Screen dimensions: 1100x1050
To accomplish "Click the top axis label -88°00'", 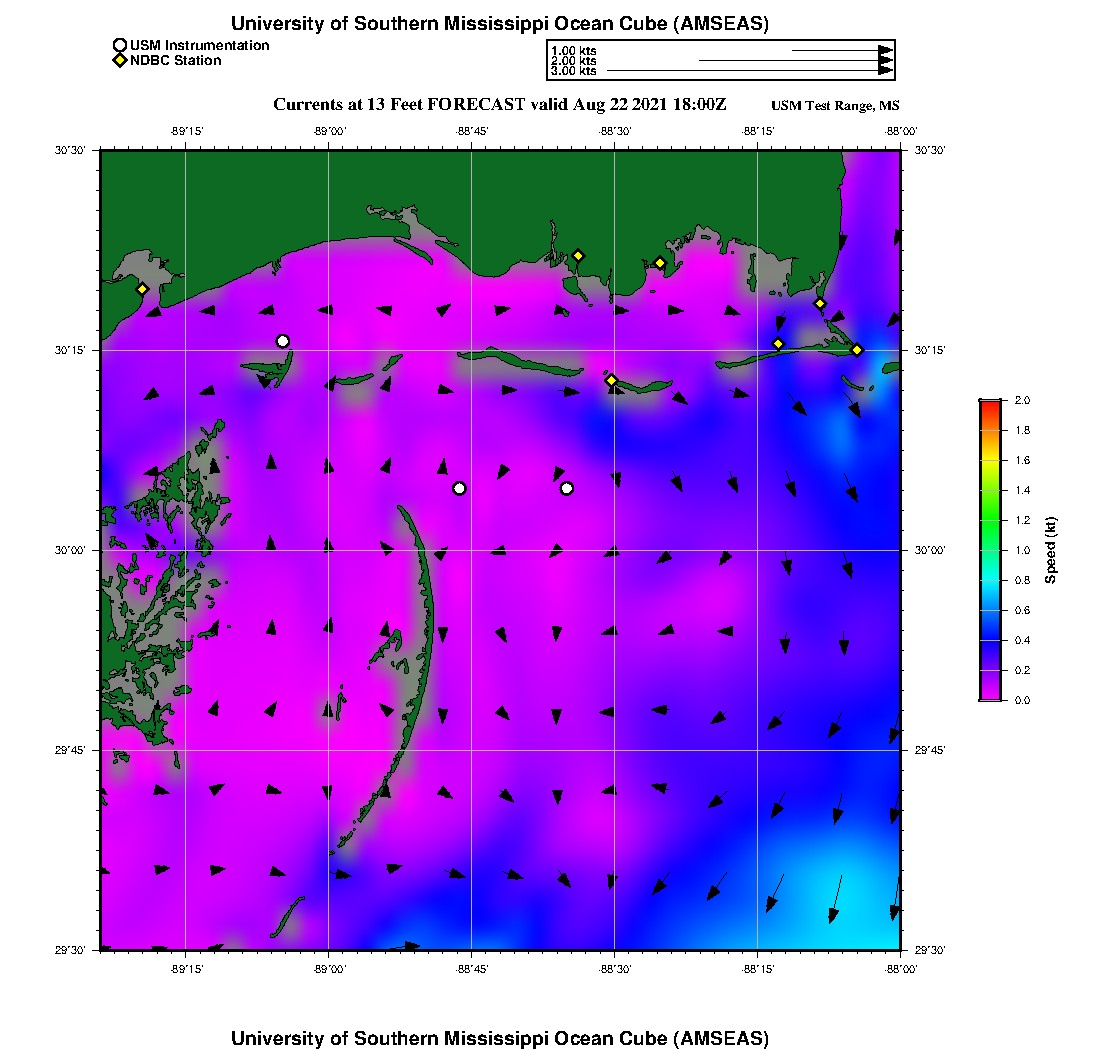I will click(x=901, y=131).
